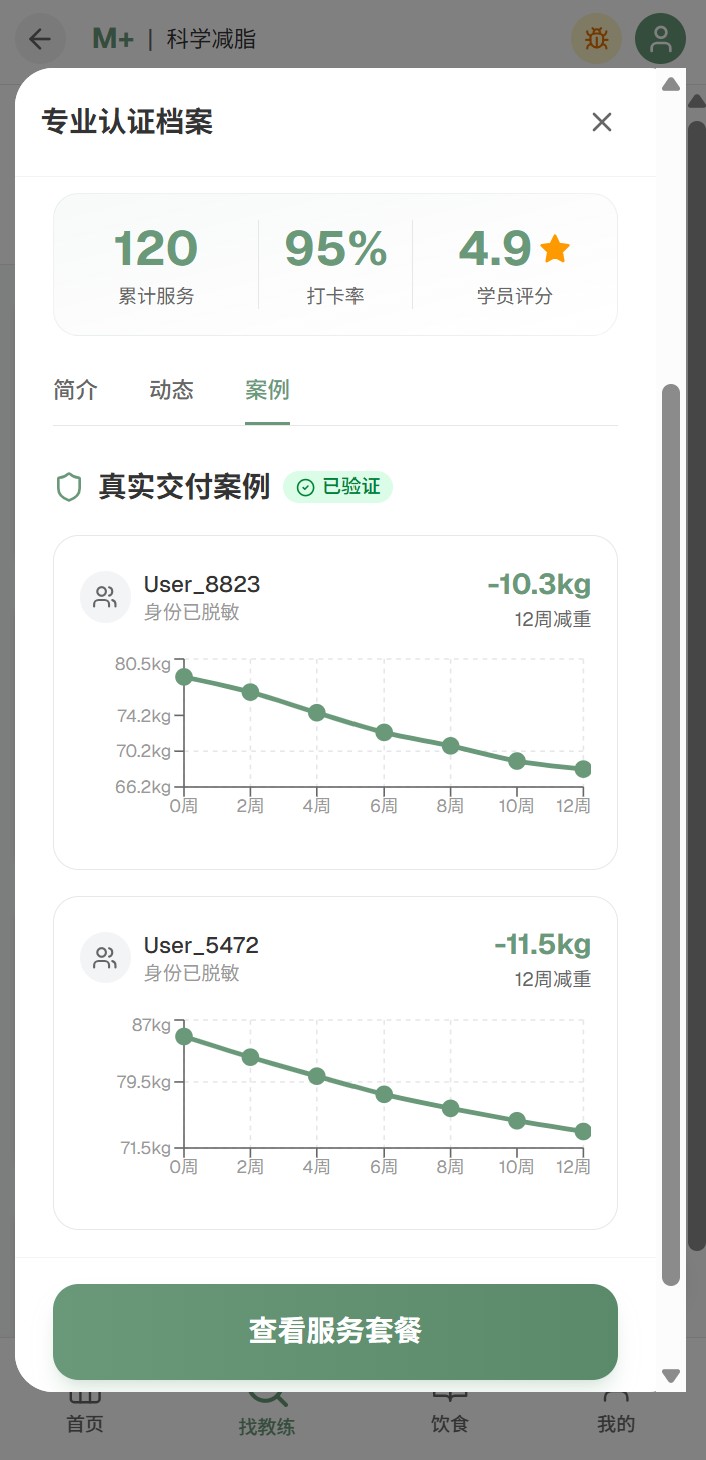Switch to the 简介 tab

[74, 390]
